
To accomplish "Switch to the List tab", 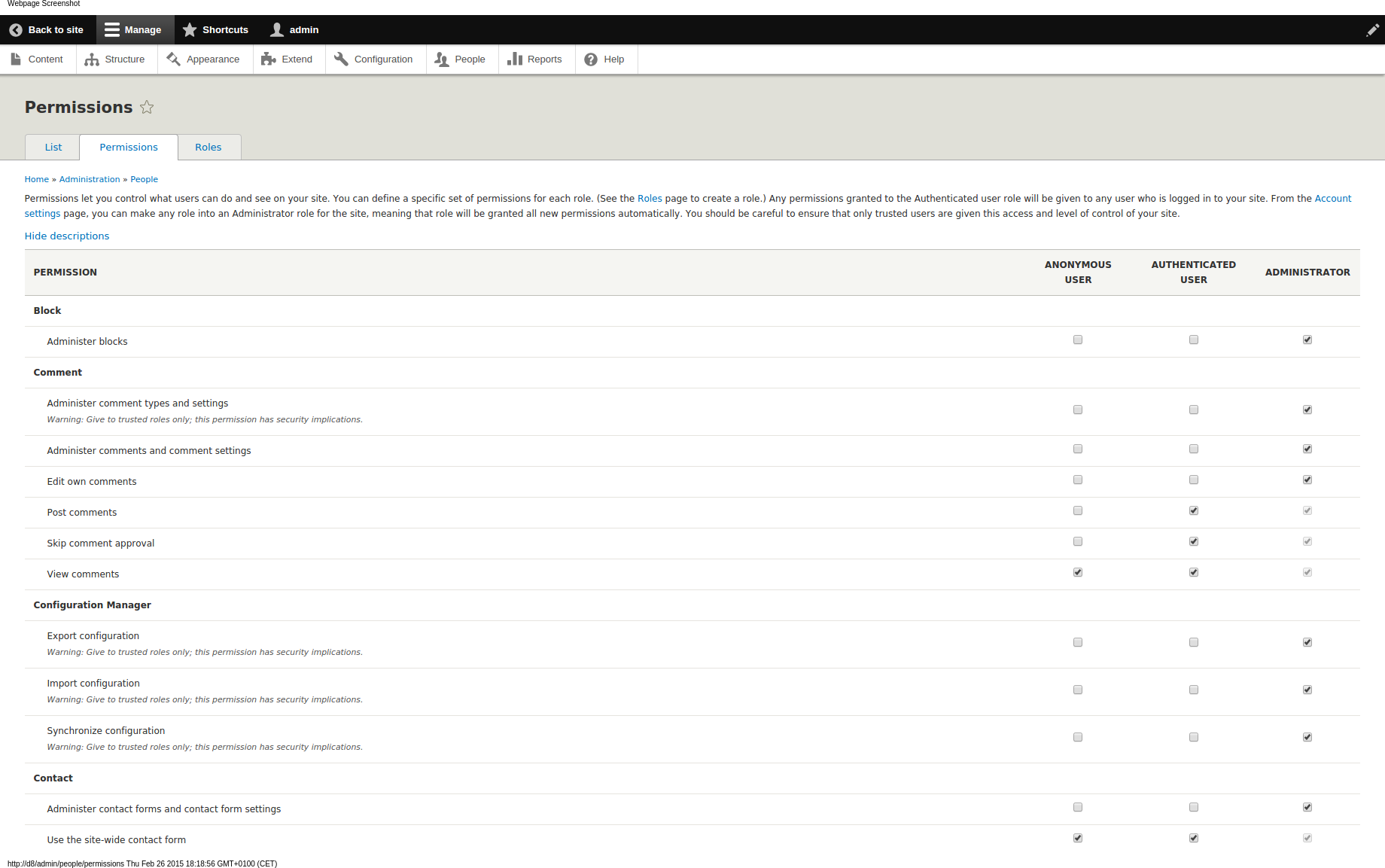I will tap(53, 148).
